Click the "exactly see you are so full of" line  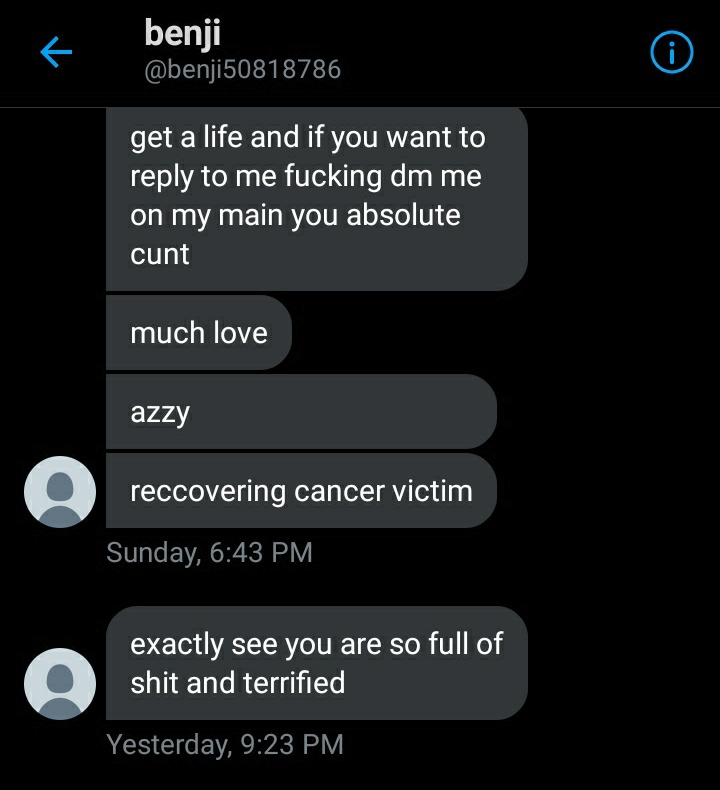(x=316, y=644)
